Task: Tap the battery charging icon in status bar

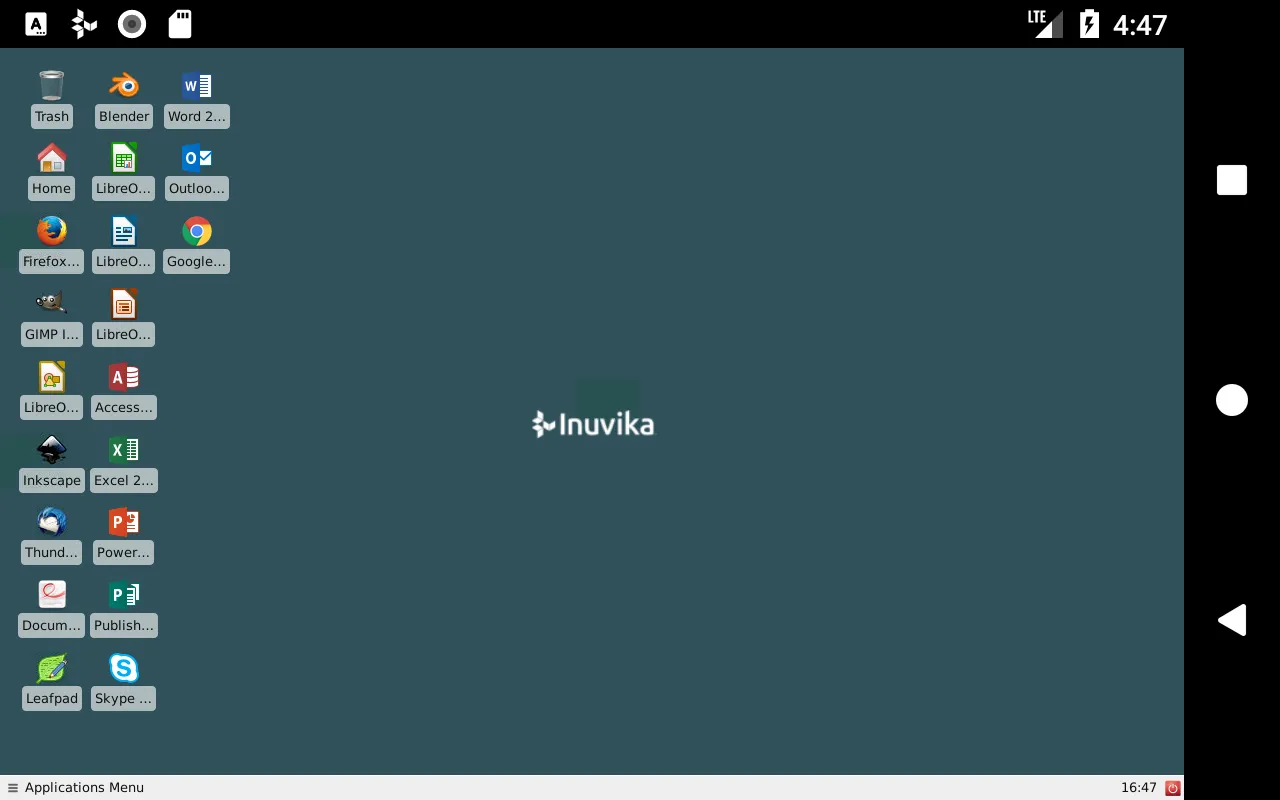Action: tap(1089, 24)
